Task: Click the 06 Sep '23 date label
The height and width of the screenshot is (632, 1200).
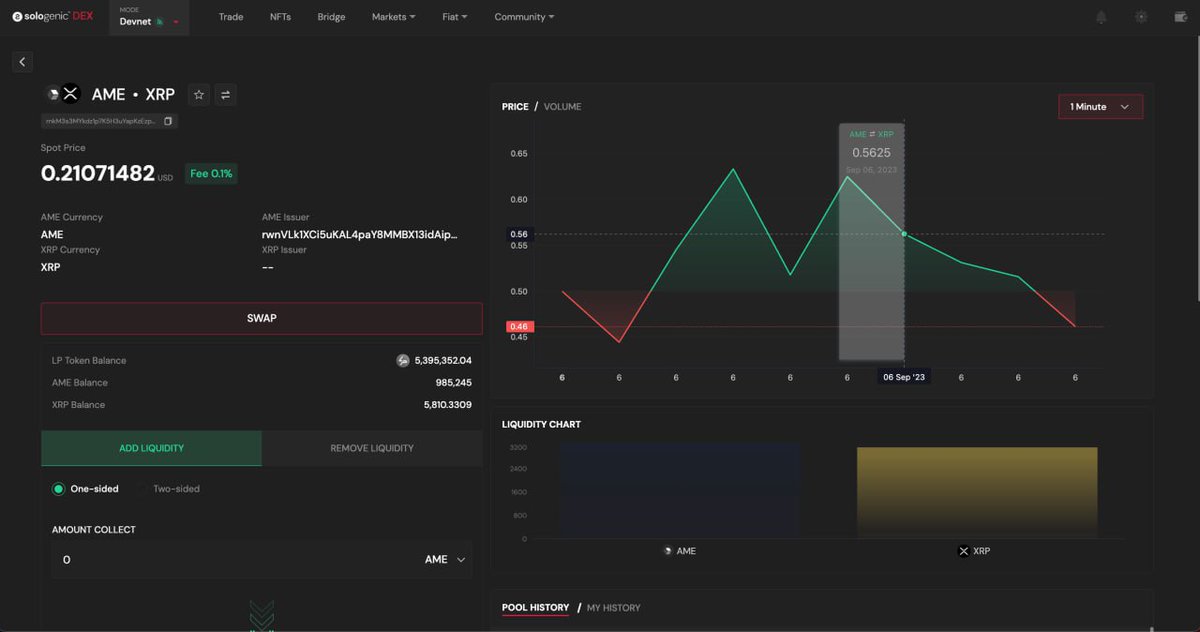Action: 904,378
